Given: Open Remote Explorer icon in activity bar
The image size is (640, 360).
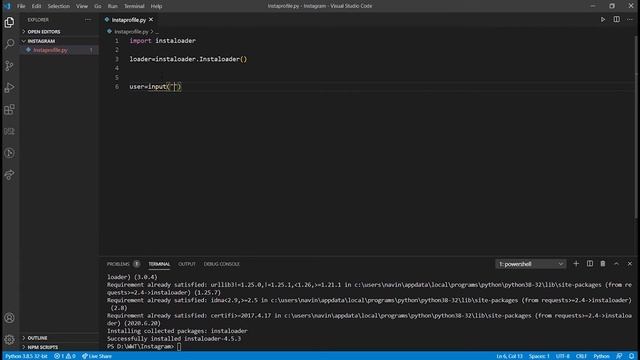Looking at the screenshot, I should pos(9,131).
